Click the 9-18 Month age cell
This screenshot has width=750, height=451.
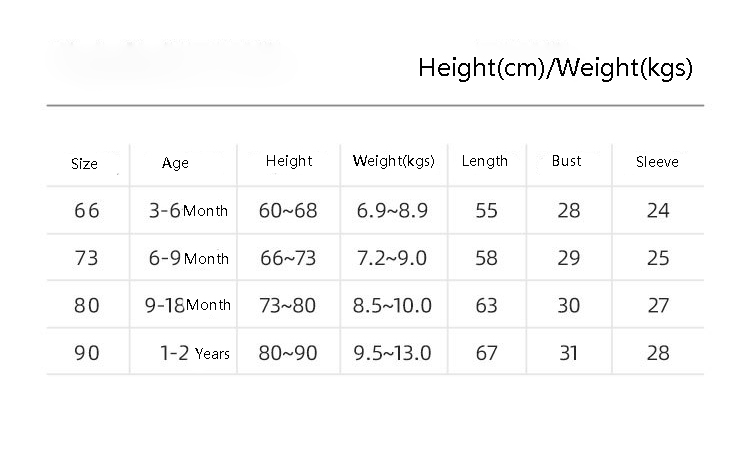point(188,305)
